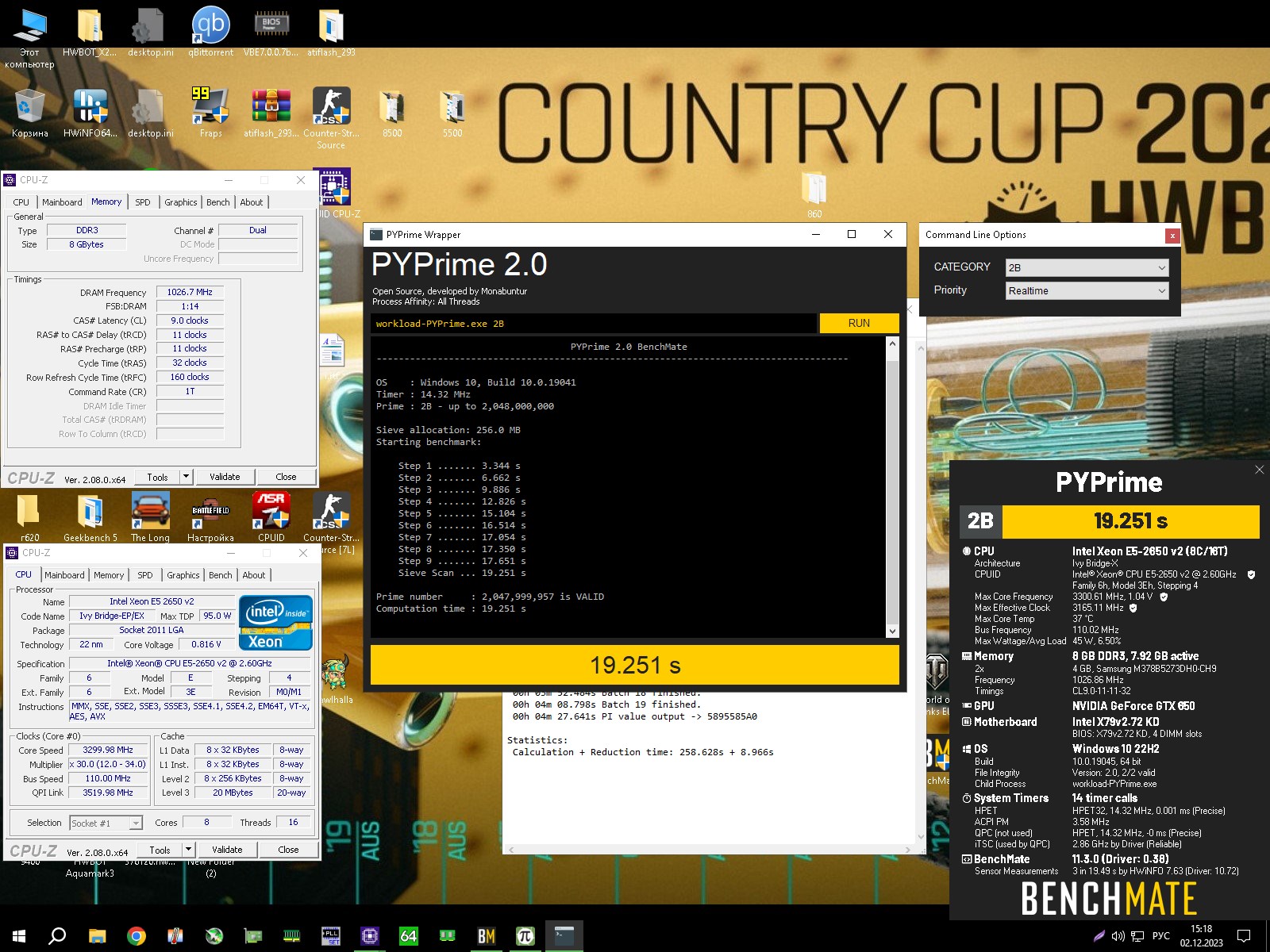
Task: Open the Battlefield Настройка shortcut
Action: (210, 517)
